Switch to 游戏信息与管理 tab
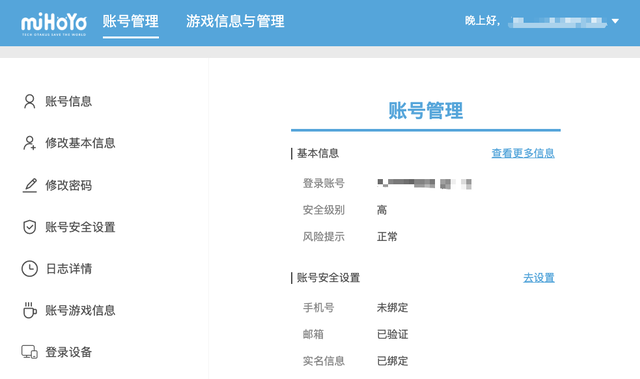Image resolution: width=640 pixels, height=379 pixels. pyautogui.click(x=235, y=21)
